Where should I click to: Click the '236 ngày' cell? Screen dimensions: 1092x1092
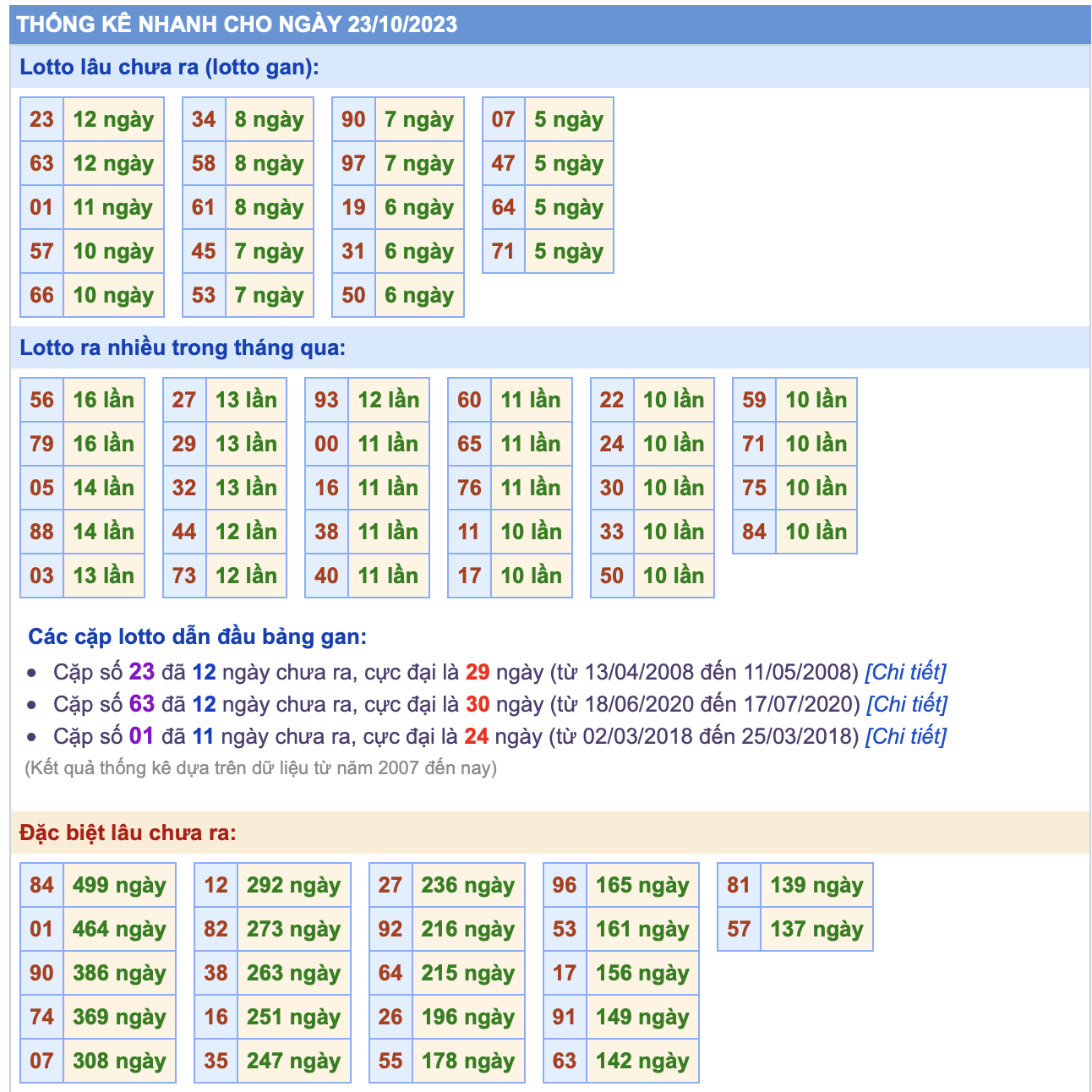pyautogui.click(x=468, y=885)
